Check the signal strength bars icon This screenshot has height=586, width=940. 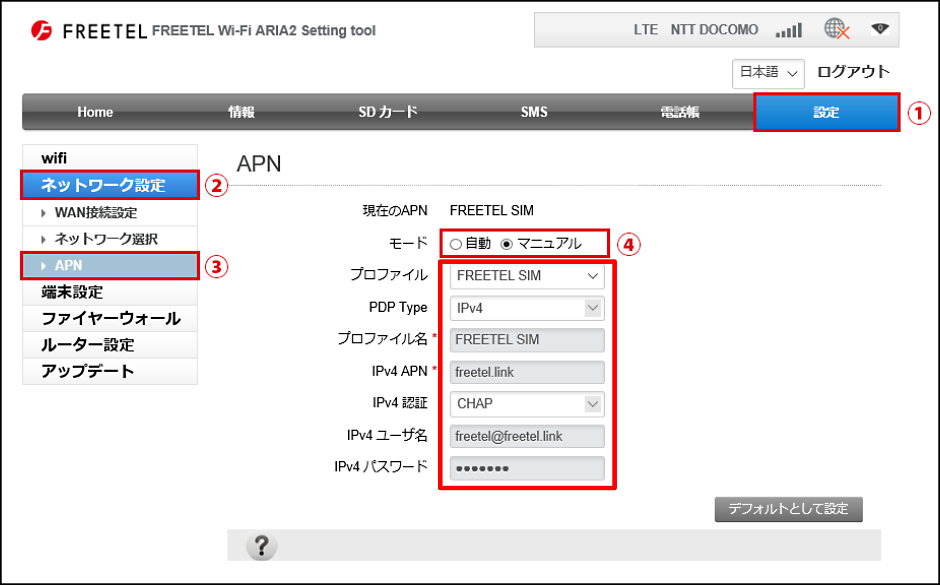pyautogui.click(x=788, y=30)
